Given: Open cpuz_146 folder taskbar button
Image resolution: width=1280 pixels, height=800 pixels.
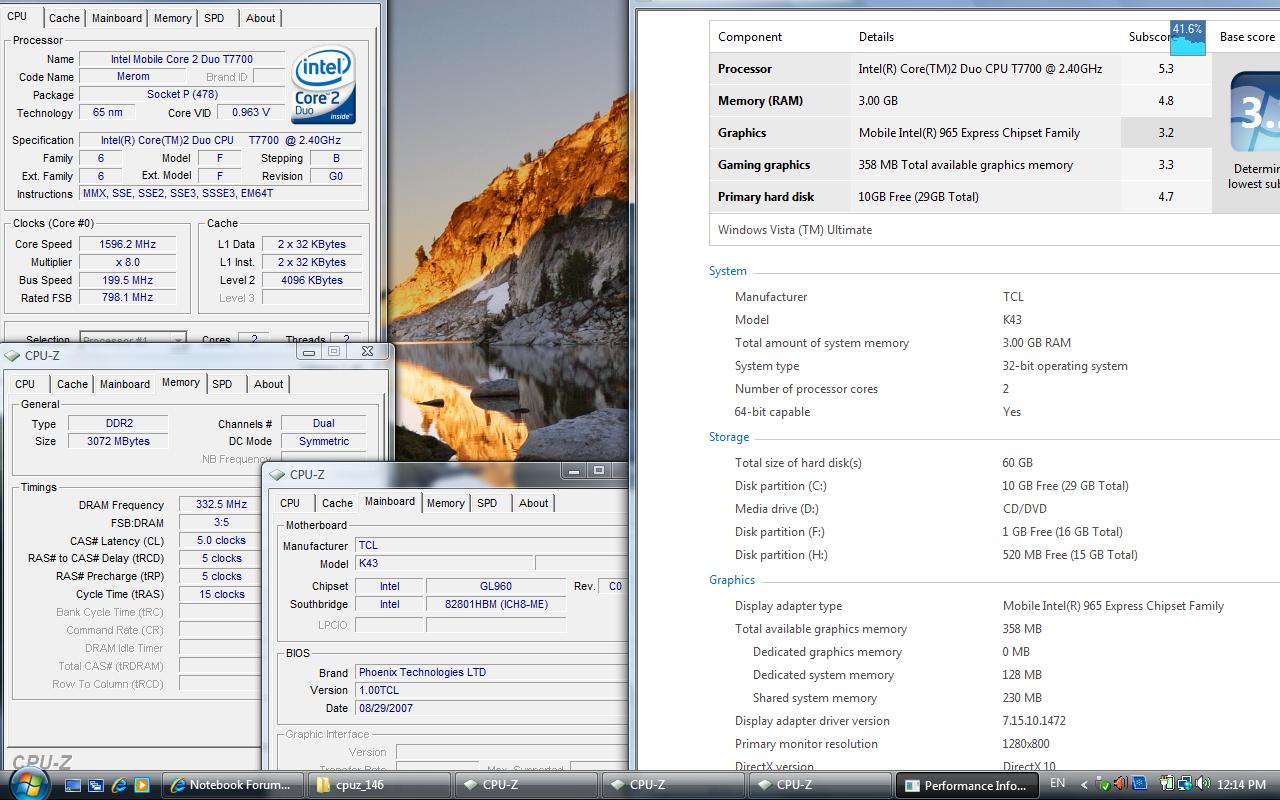Looking at the screenshot, I should click(378, 785).
